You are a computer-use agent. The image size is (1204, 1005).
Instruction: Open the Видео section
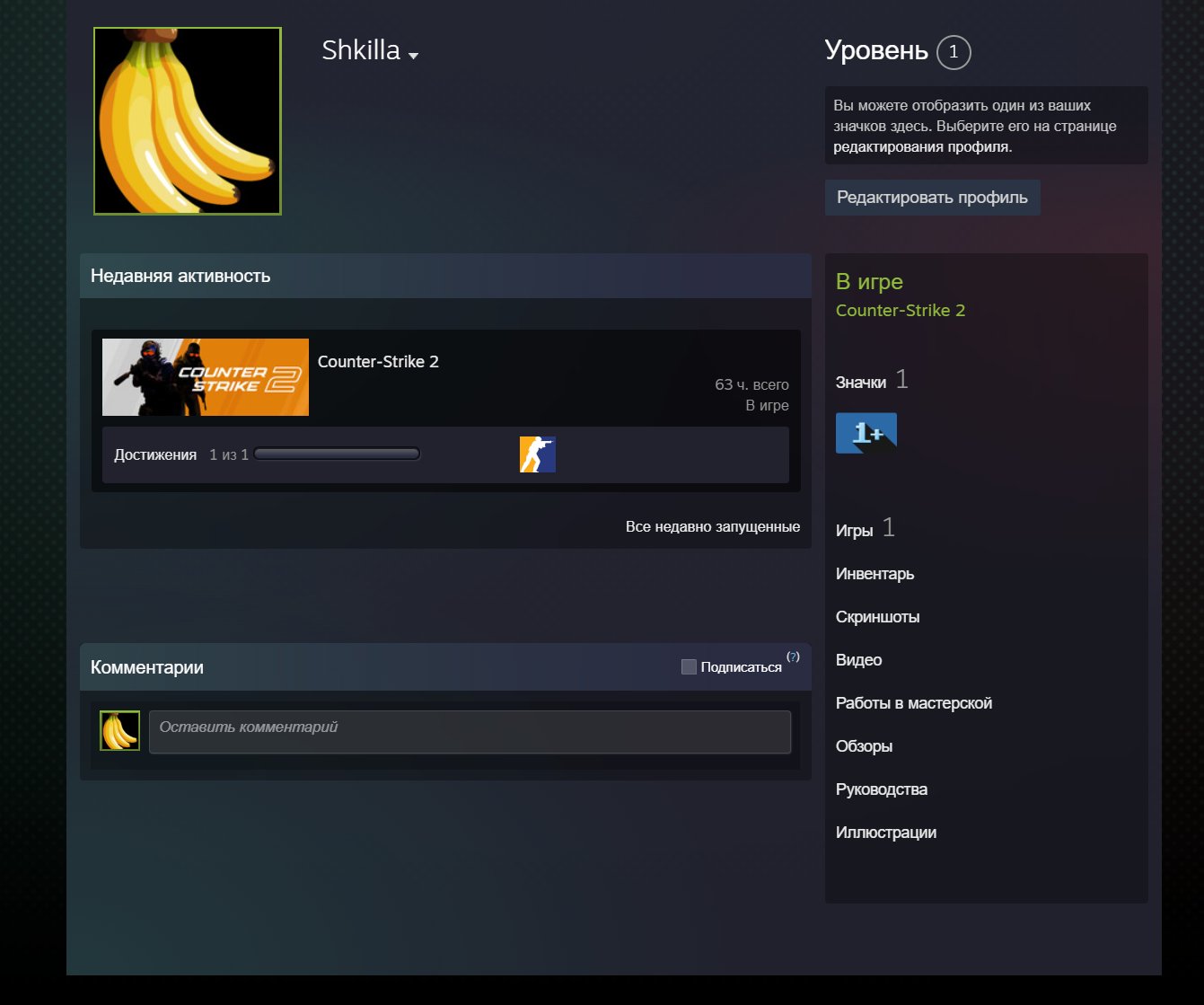[858, 660]
